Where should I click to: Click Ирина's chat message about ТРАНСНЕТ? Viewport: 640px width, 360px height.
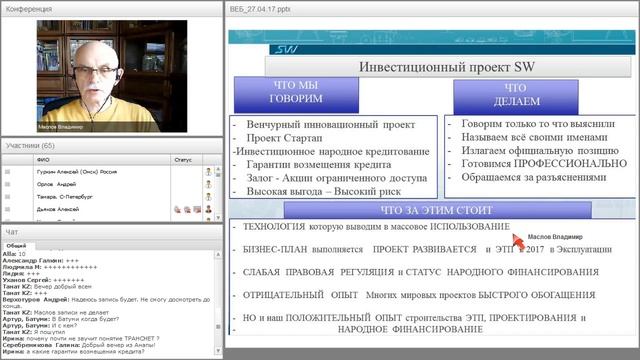81,338
